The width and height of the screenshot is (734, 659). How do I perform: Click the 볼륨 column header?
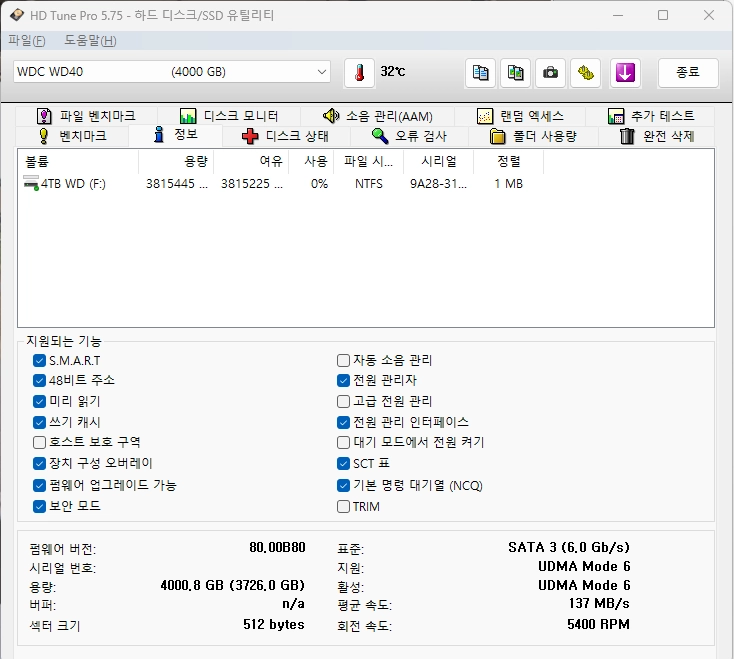coord(78,161)
